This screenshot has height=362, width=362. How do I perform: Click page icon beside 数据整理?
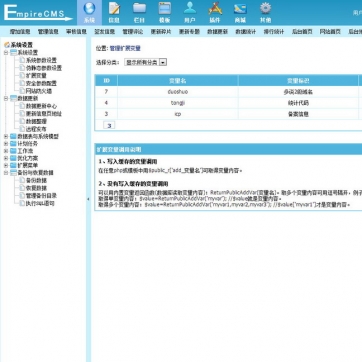pos(22,121)
